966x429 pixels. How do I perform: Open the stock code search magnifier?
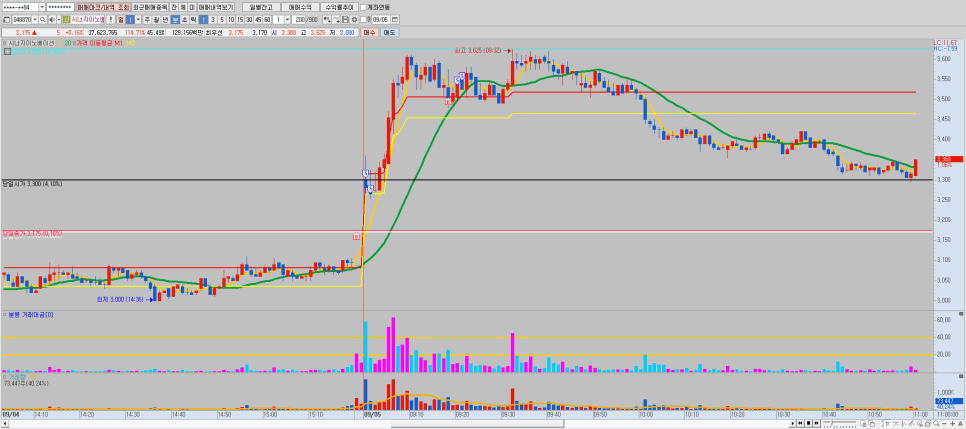(x=43, y=20)
